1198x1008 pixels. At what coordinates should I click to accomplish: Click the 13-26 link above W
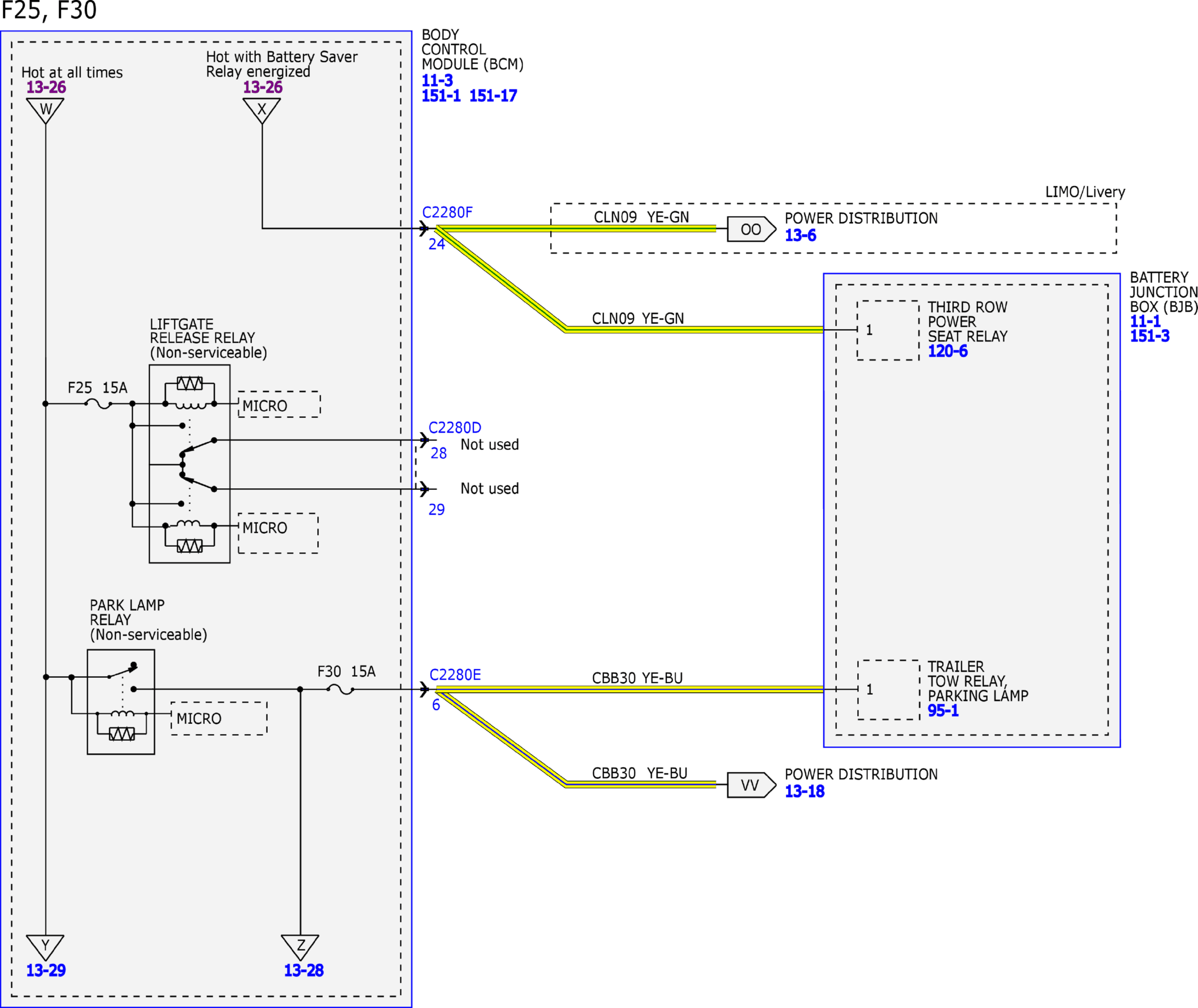tap(46, 87)
